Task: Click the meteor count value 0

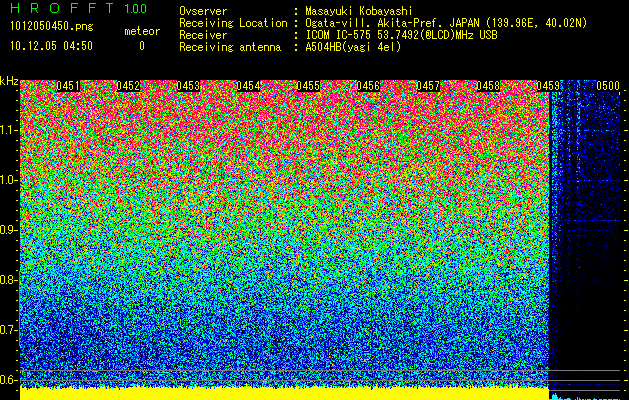Action: (x=142, y=46)
